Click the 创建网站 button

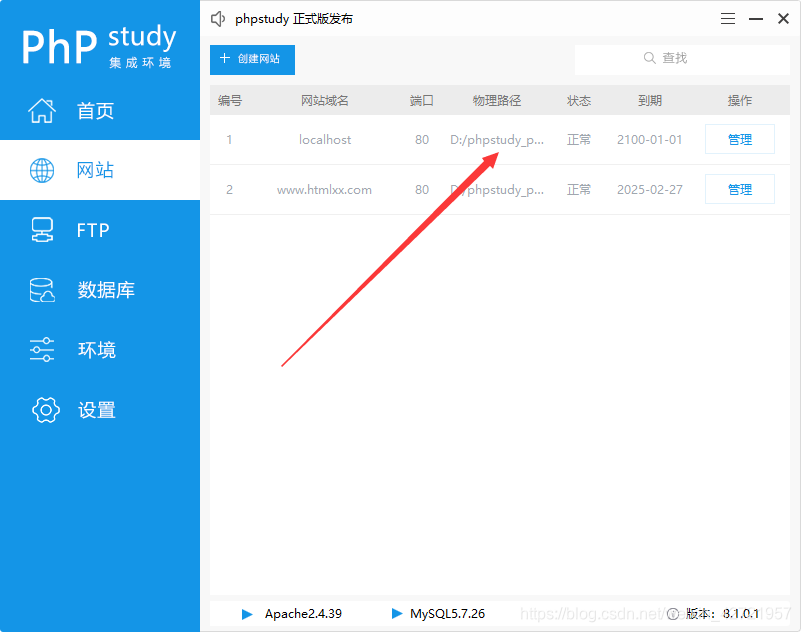[252, 59]
